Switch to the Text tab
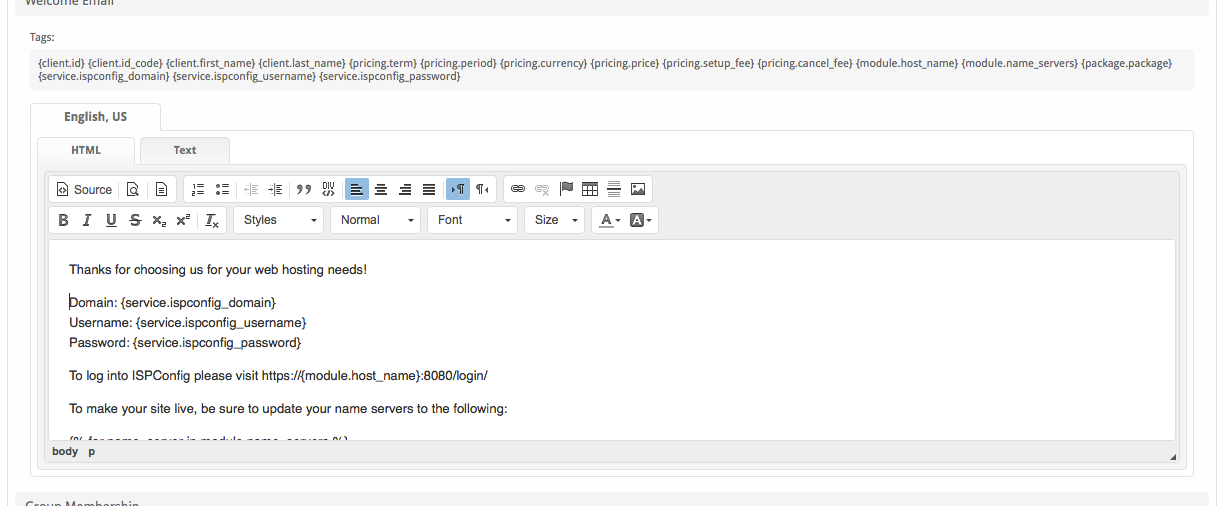 click(185, 150)
